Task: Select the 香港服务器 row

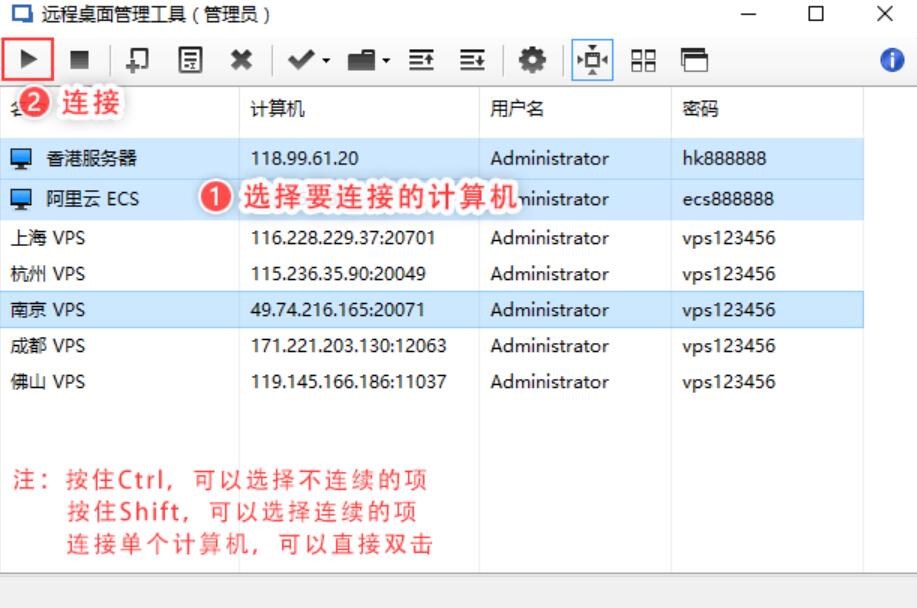Action: [432, 158]
